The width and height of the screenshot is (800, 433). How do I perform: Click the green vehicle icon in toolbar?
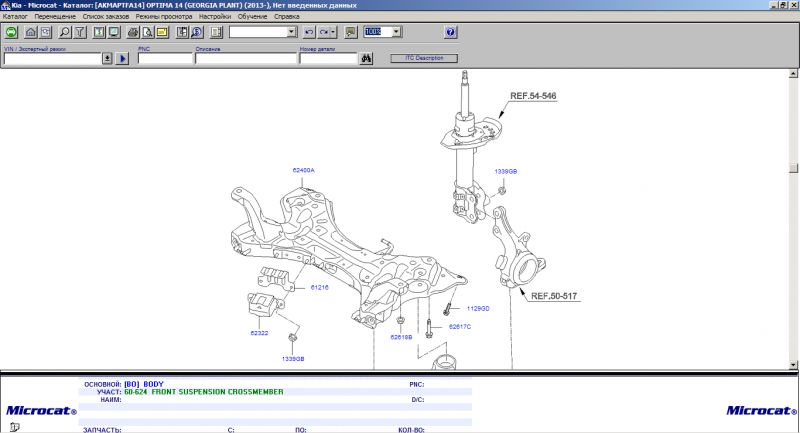point(11,32)
